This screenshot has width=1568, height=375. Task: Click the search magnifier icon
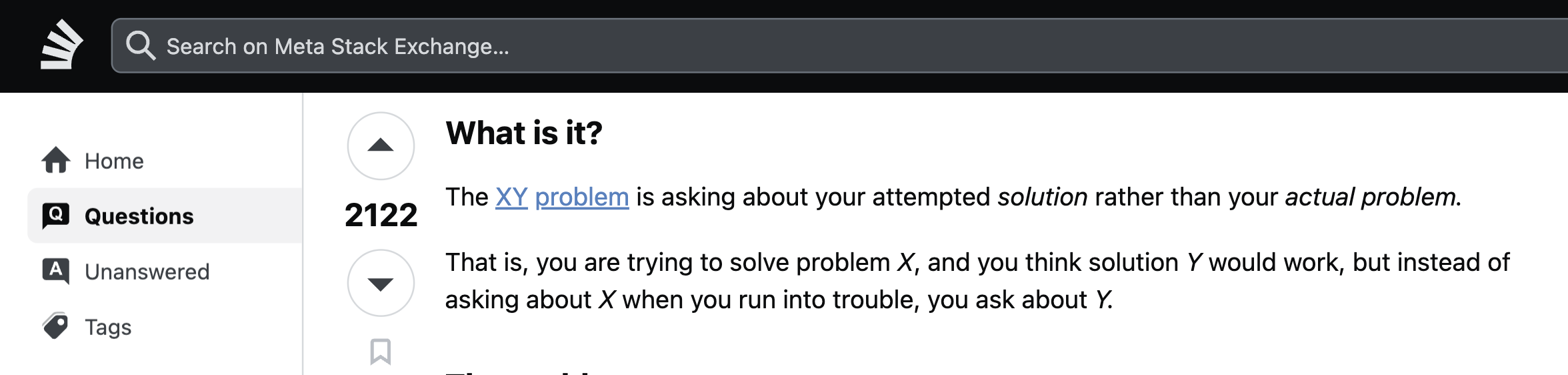coord(141,46)
